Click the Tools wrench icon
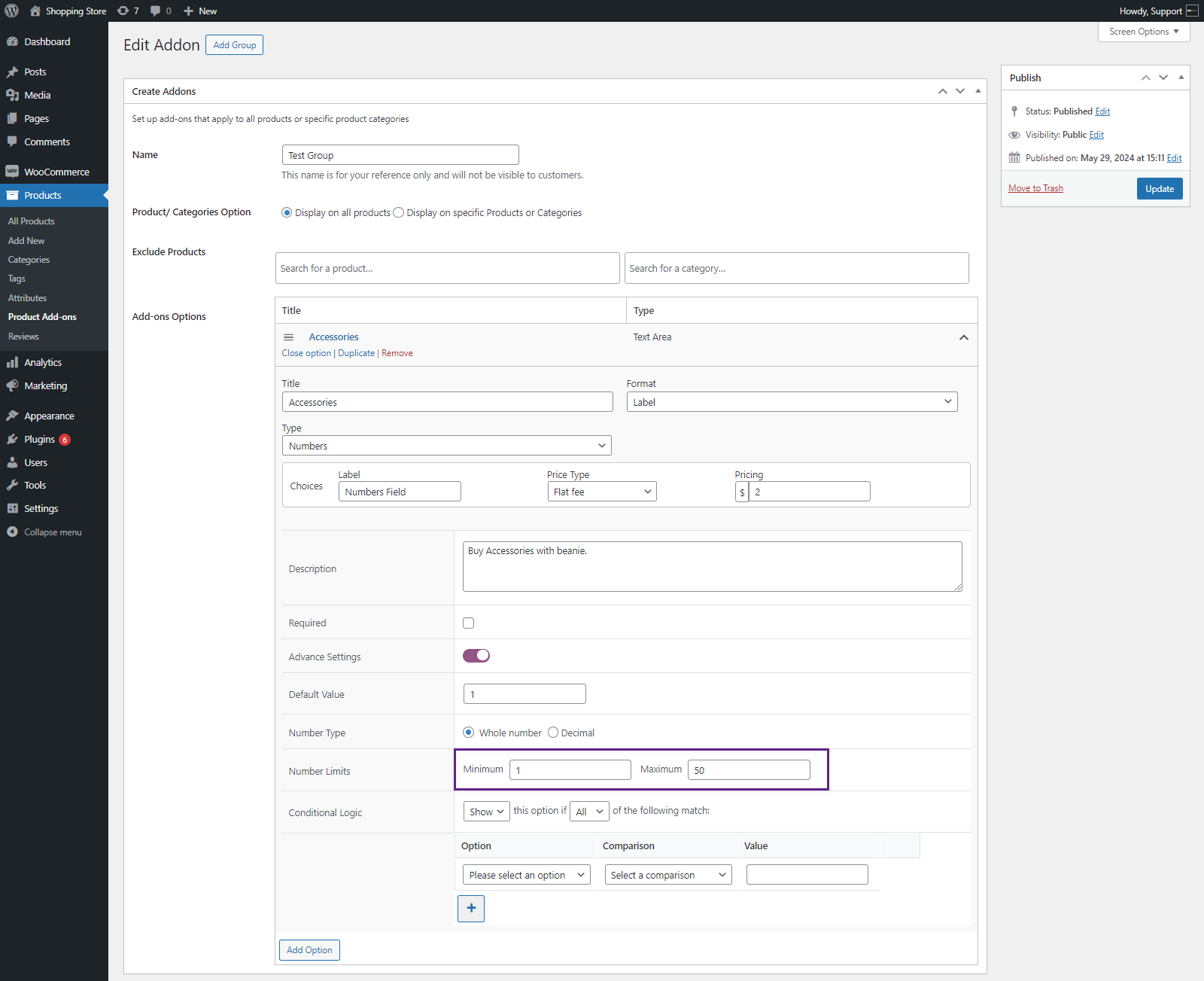 pos(12,485)
